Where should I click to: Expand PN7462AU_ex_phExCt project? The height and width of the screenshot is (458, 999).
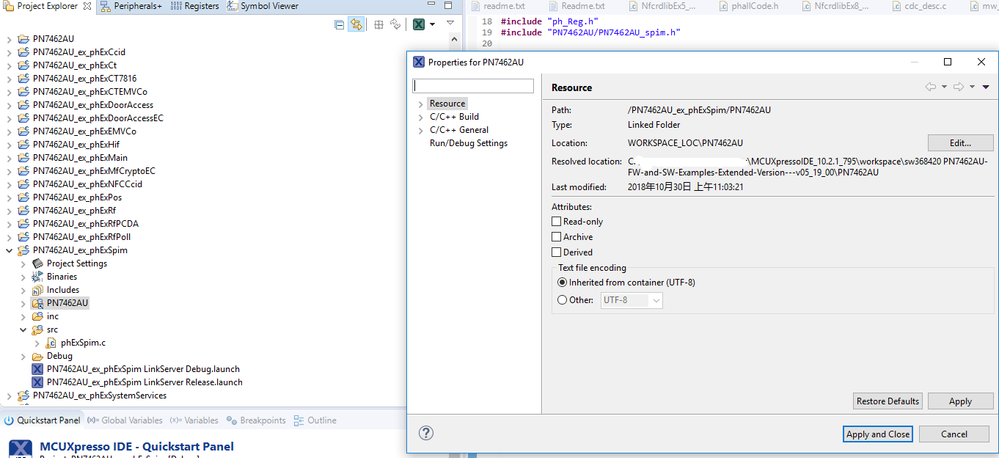9,66
